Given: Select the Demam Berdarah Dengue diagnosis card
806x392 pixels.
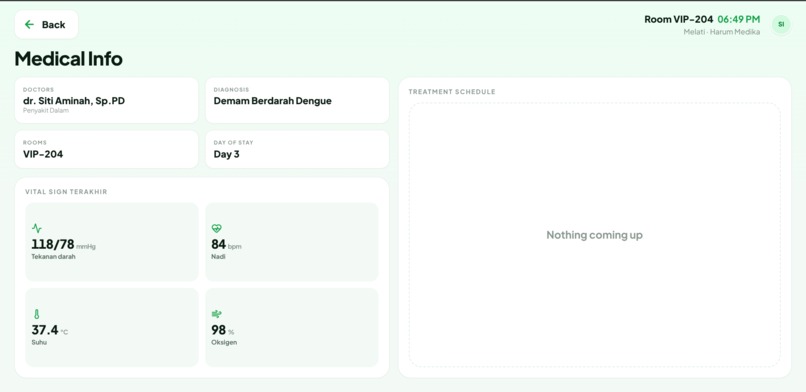Looking at the screenshot, I should (x=297, y=100).
